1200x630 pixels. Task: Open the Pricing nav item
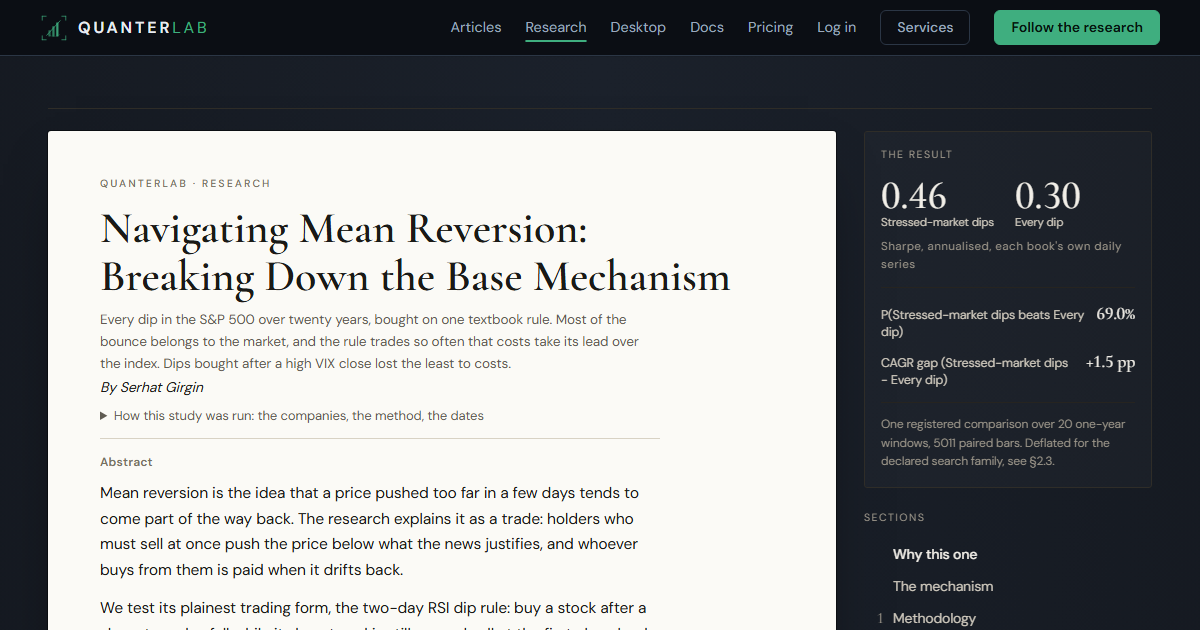(770, 27)
